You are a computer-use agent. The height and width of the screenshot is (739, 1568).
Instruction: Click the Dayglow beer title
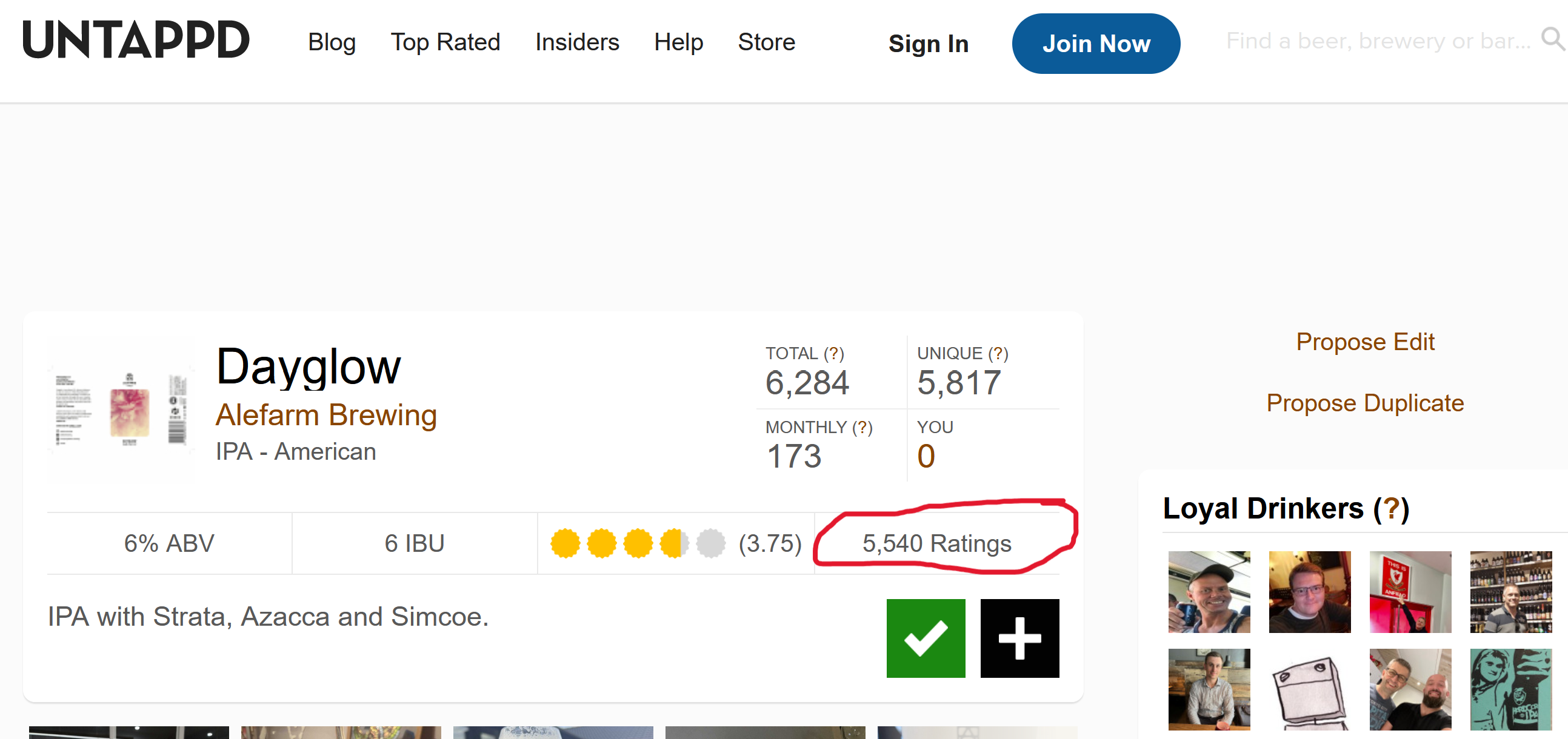point(308,366)
